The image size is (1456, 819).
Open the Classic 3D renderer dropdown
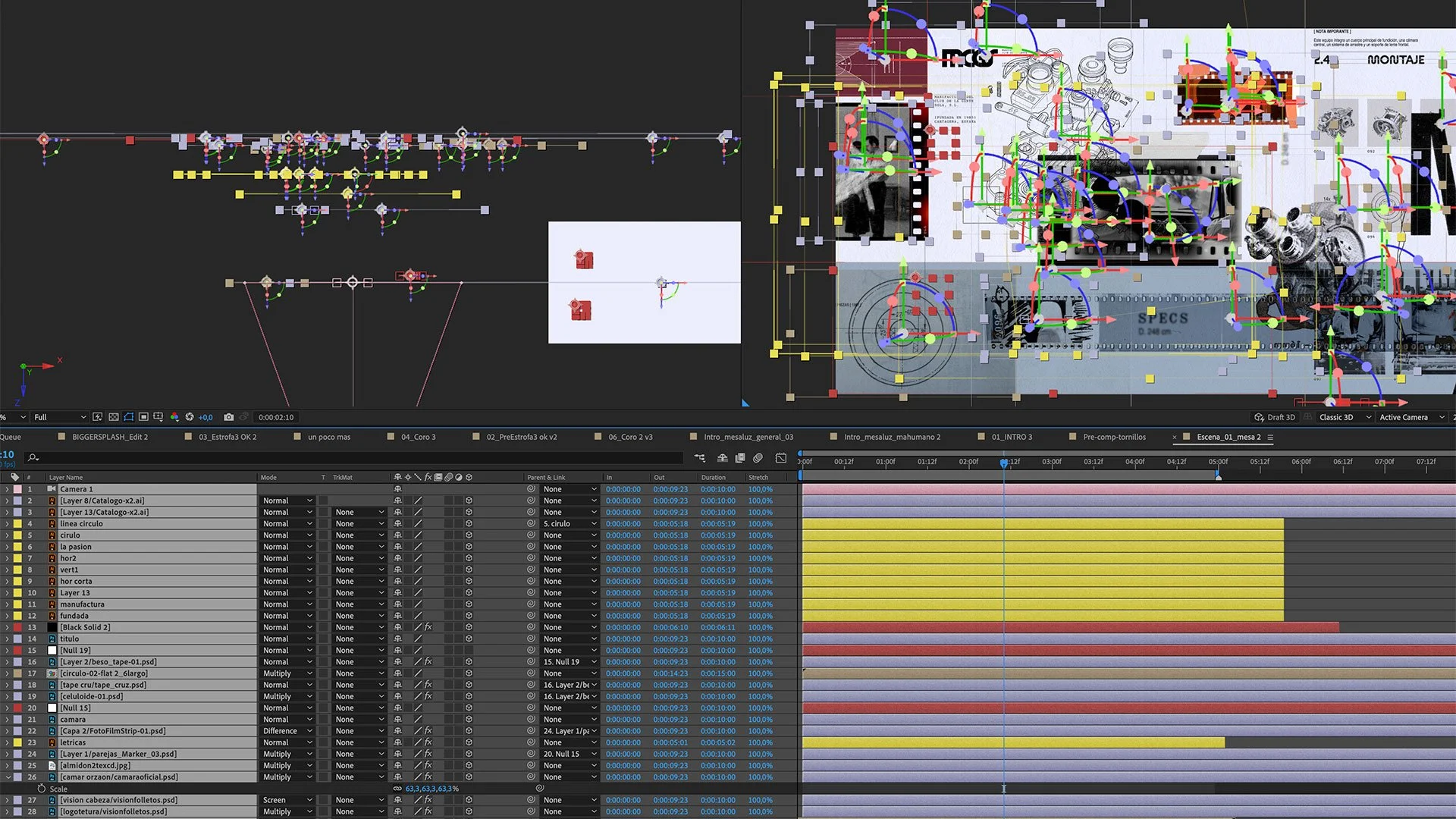(1344, 417)
